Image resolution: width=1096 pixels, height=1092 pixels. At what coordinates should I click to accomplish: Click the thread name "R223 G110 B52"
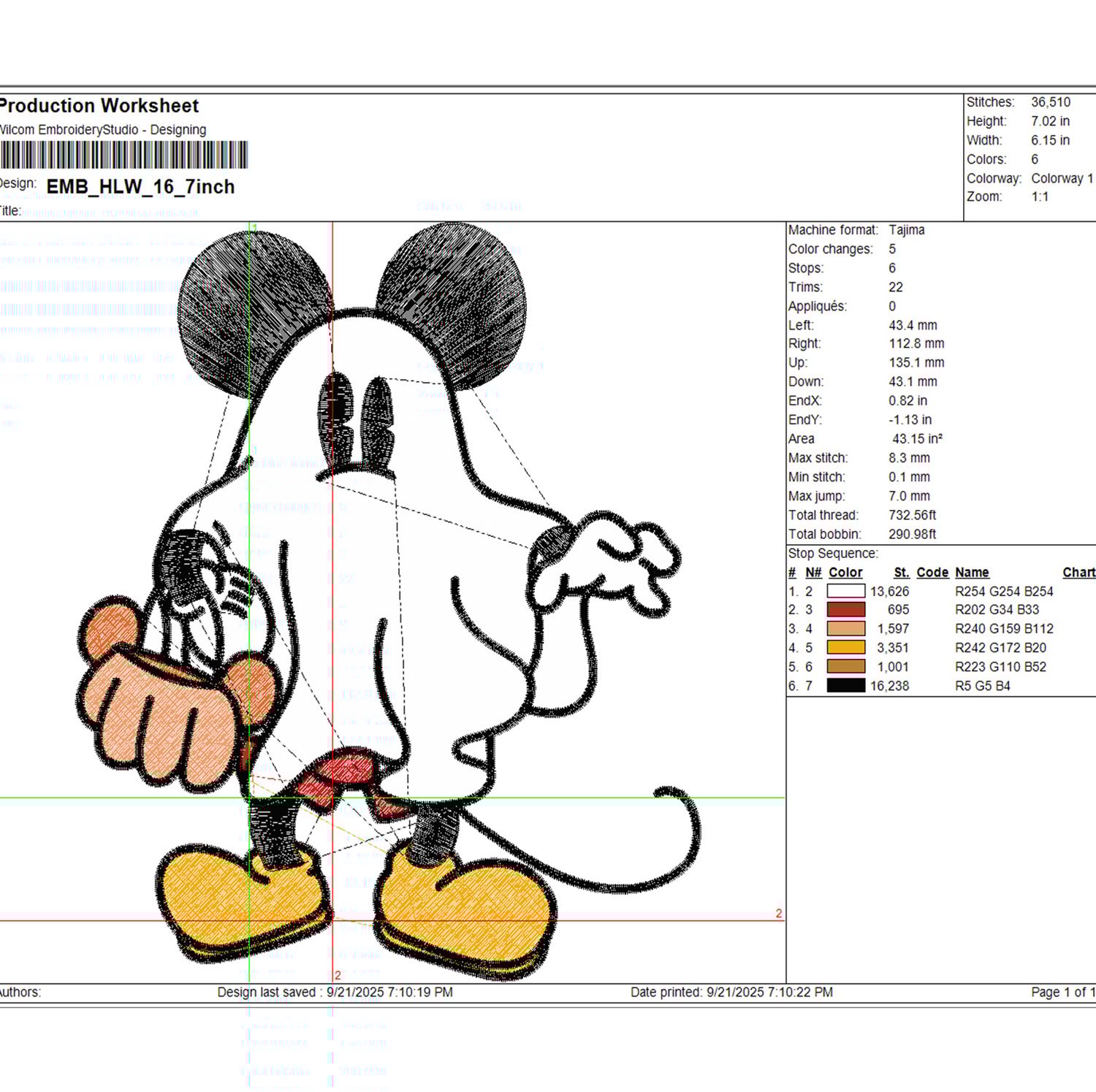coord(1000,667)
